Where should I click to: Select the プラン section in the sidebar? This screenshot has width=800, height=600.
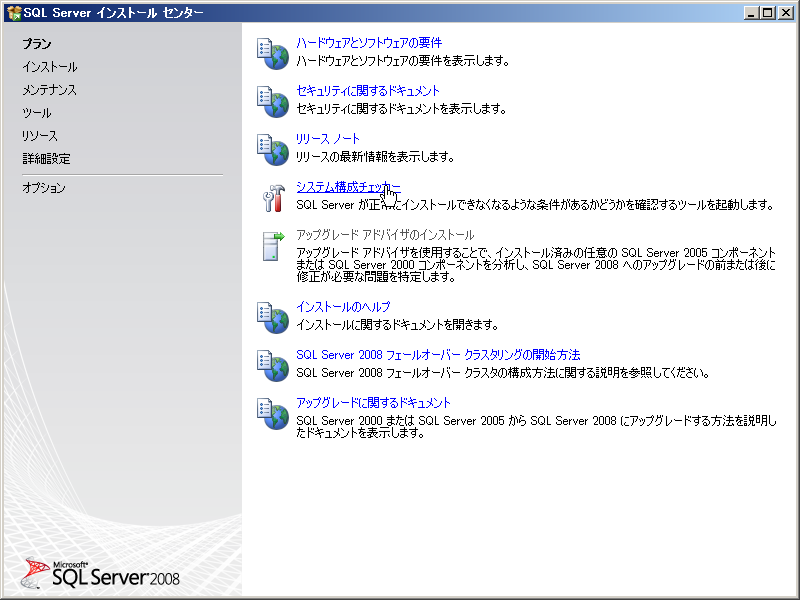pyautogui.click(x=37, y=44)
